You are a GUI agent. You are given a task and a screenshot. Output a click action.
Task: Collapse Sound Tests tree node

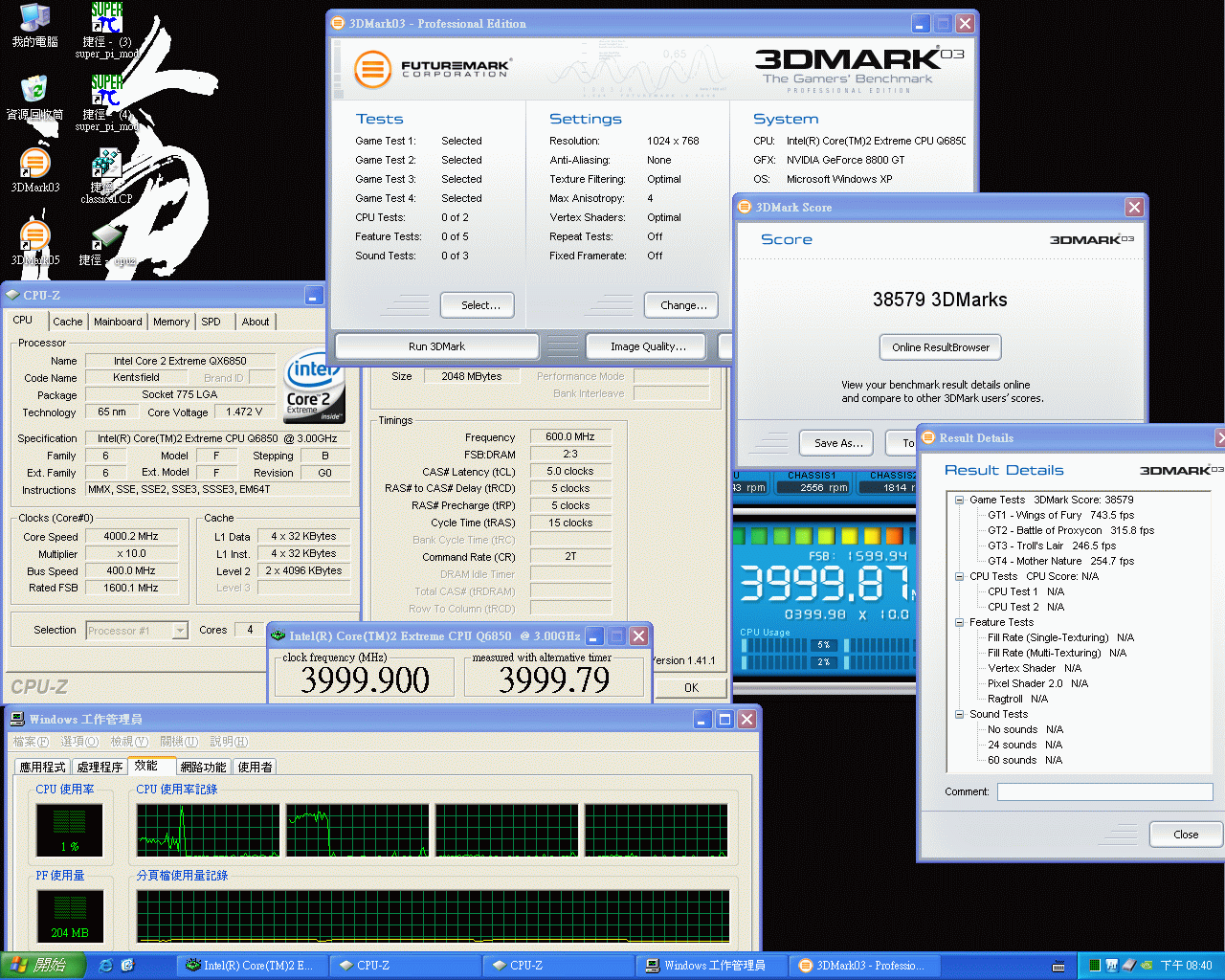(x=959, y=714)
